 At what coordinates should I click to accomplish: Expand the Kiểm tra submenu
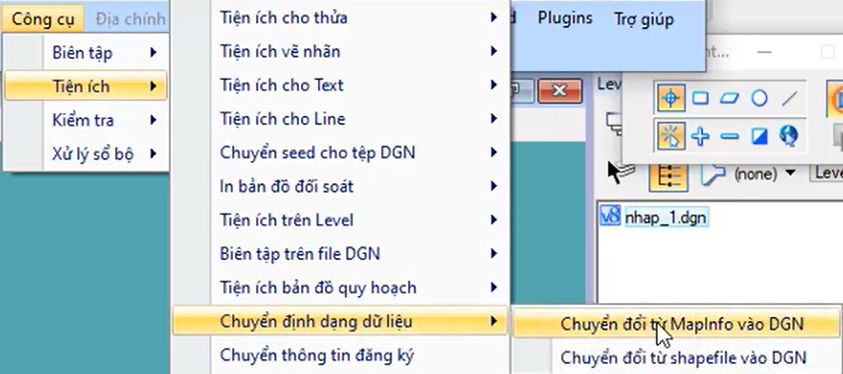coord(86,120)
